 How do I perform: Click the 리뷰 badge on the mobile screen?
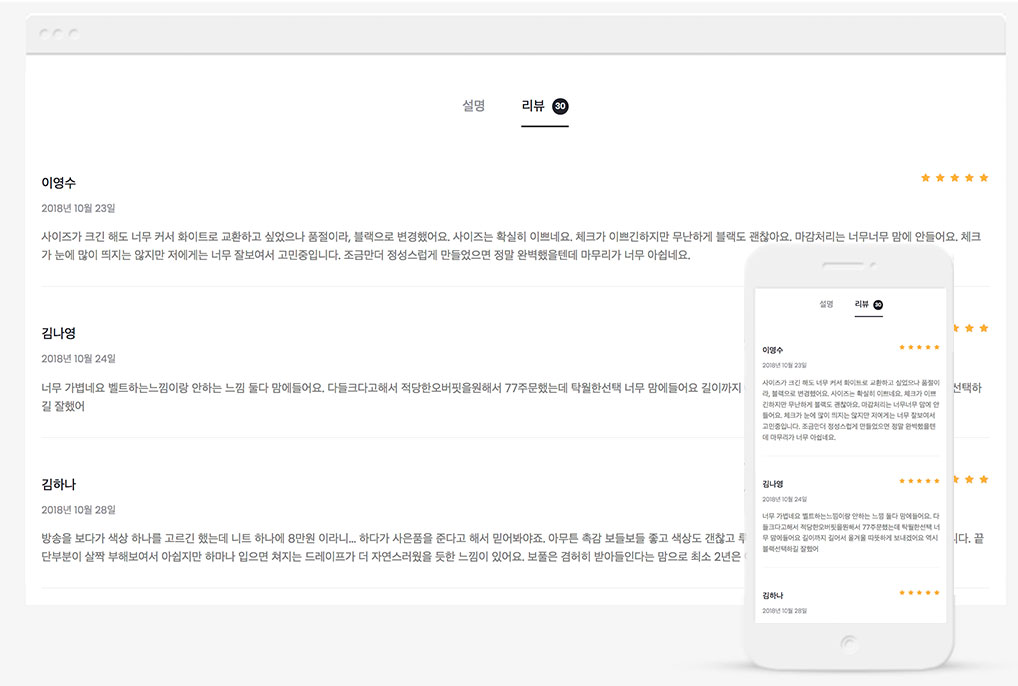[x=879, y=304]
